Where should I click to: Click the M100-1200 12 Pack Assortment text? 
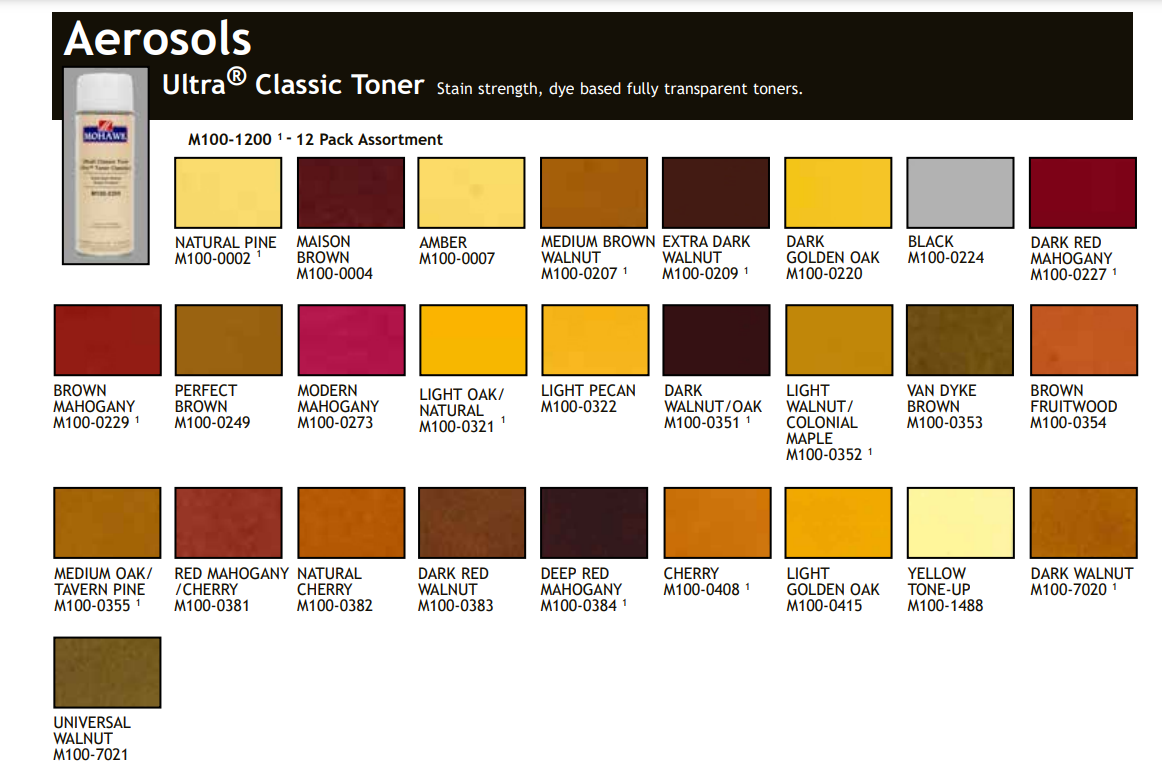pyautogui.click(x=315, y=140)
